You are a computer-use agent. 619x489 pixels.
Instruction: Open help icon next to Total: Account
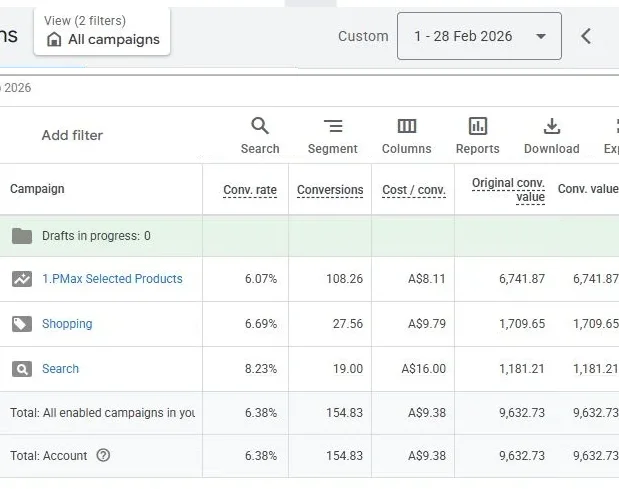pyautogui.click(x=103, y=455)
